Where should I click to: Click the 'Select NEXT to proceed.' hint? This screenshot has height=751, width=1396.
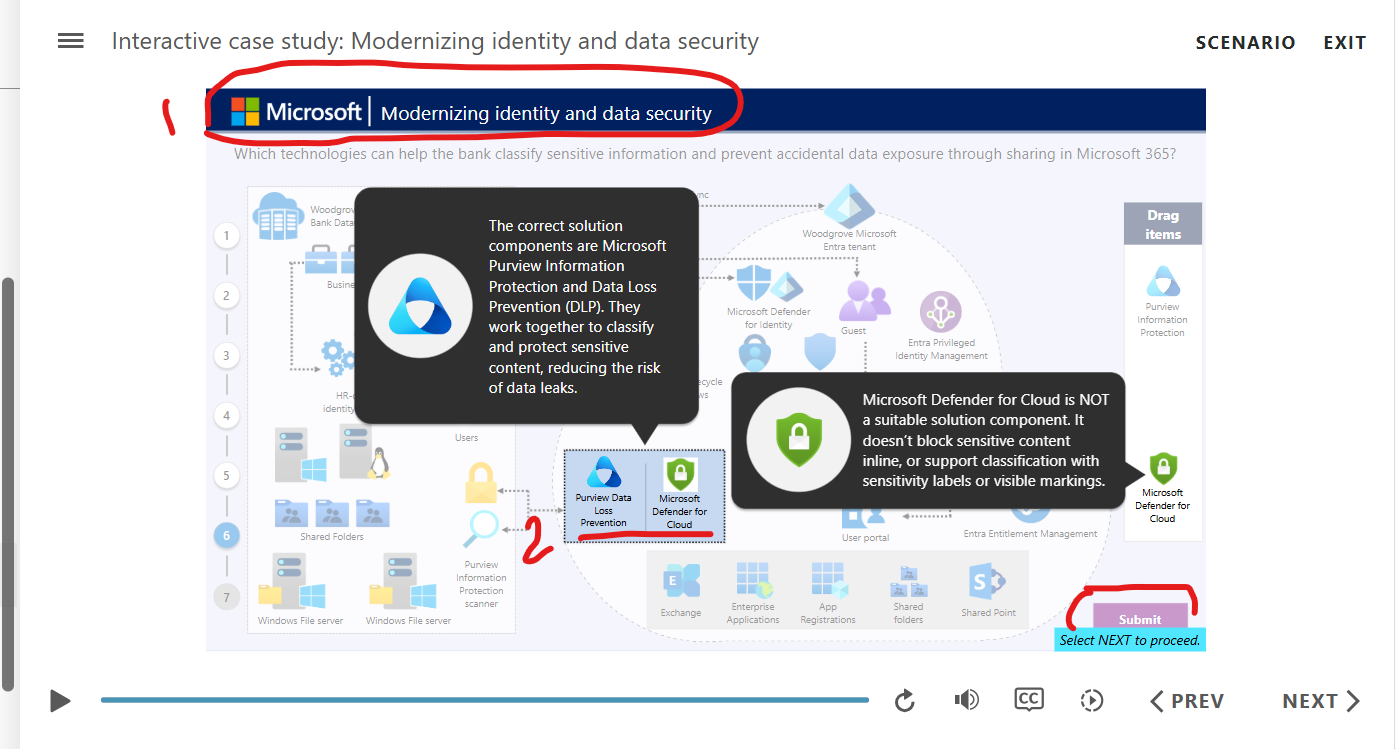[x=1130, y=640]
